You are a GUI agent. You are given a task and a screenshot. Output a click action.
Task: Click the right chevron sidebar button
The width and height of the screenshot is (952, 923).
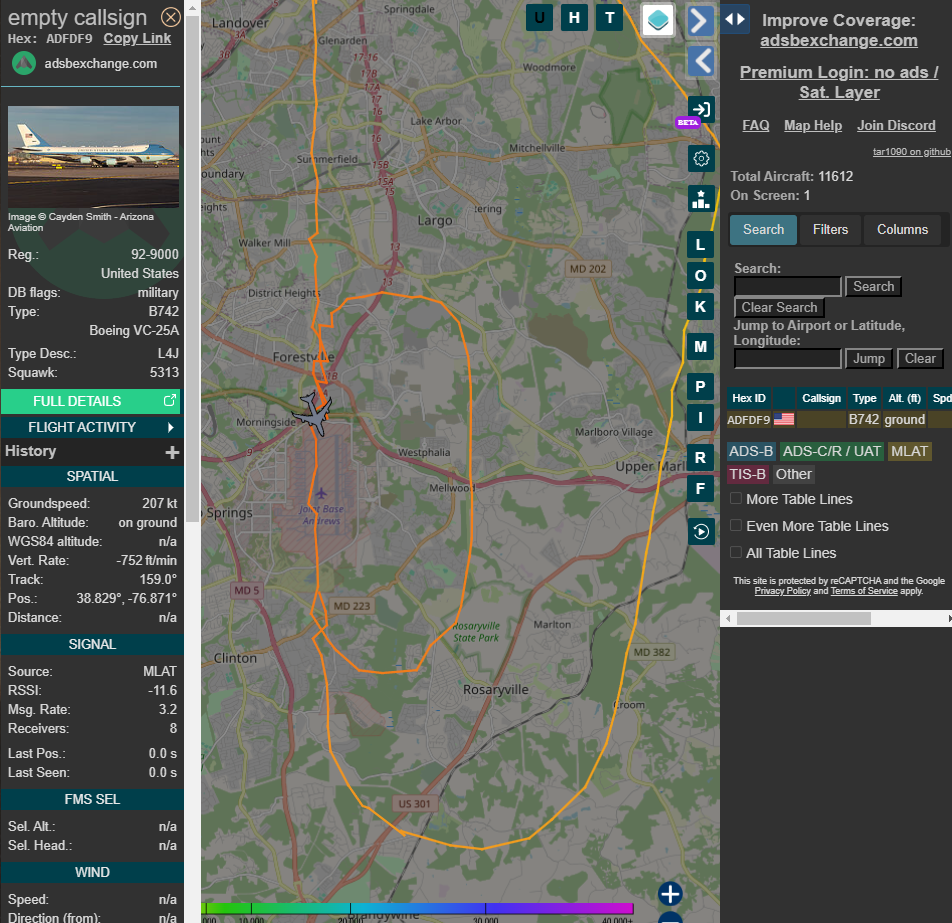[700, 21]
